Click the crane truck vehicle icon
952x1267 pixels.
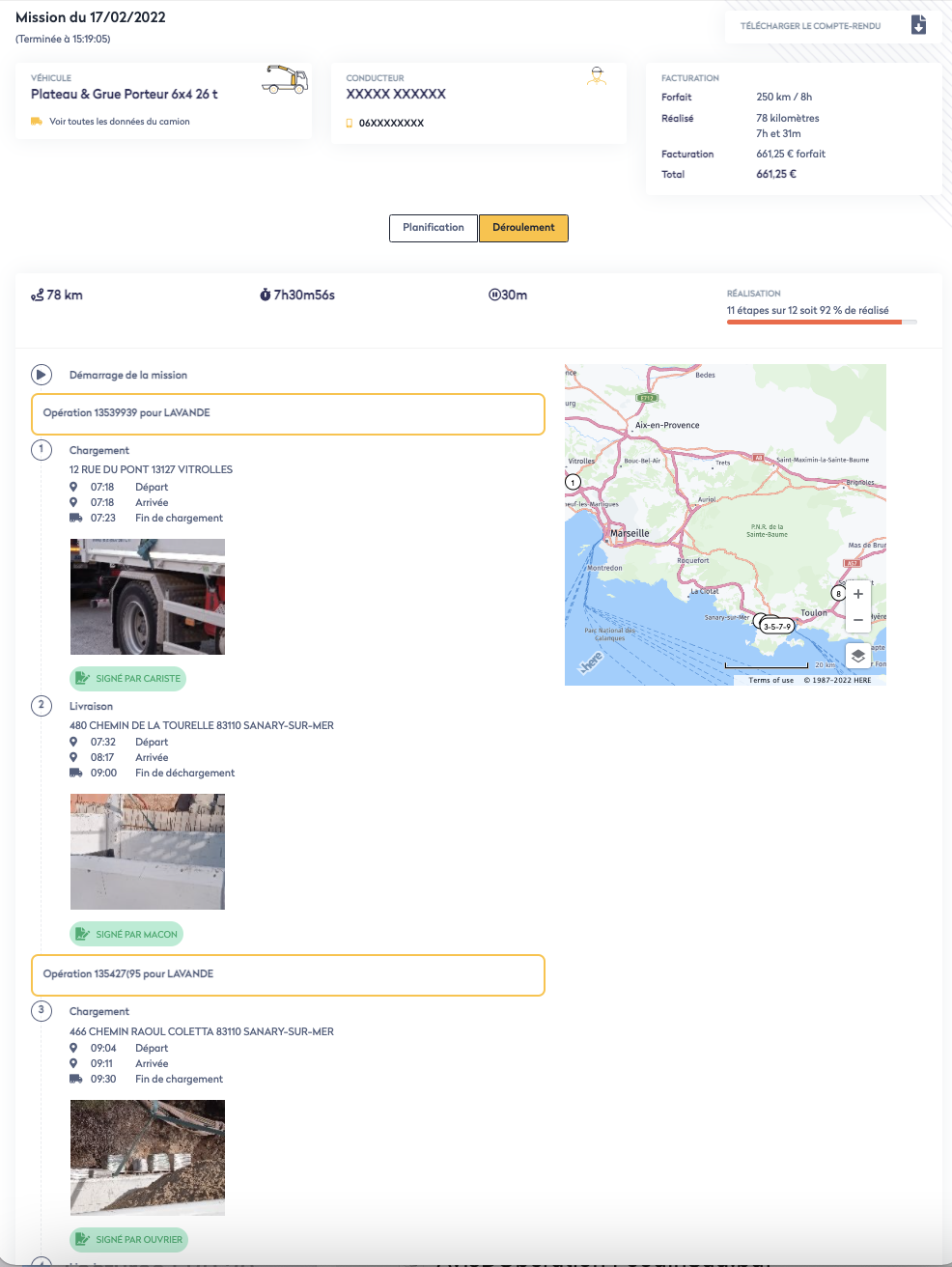pyautogui.click(x=285, y=80)
